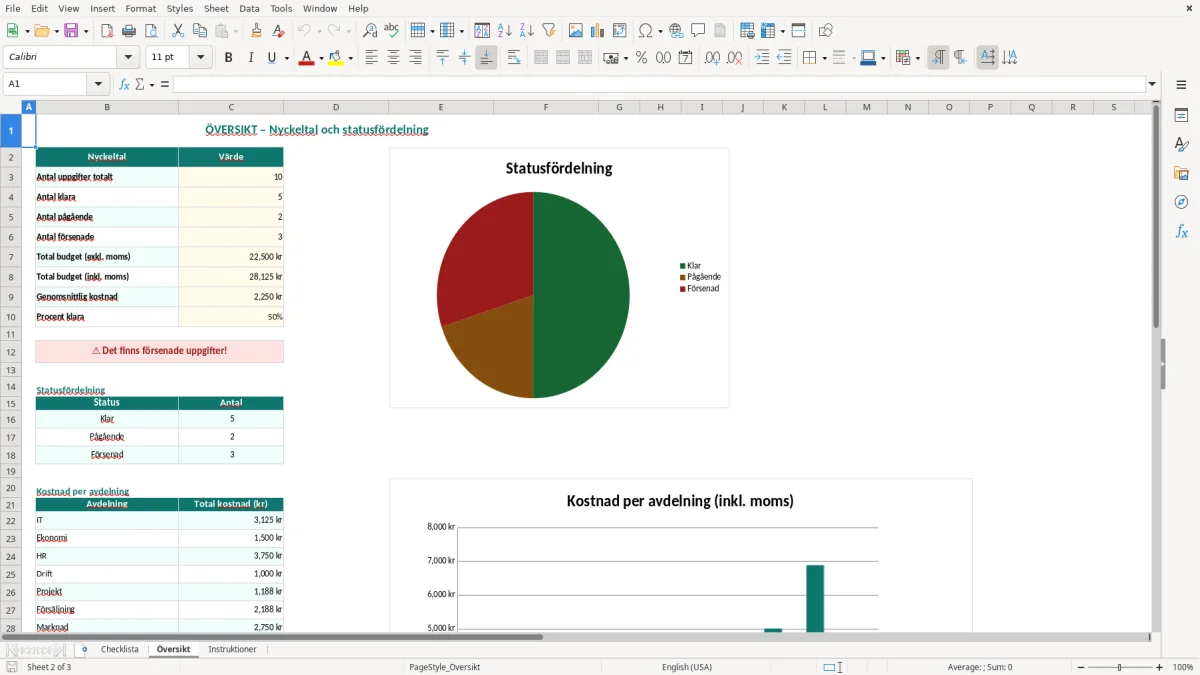
Task: Toggle Center Horizontally alignment
Action: point(393,58)
